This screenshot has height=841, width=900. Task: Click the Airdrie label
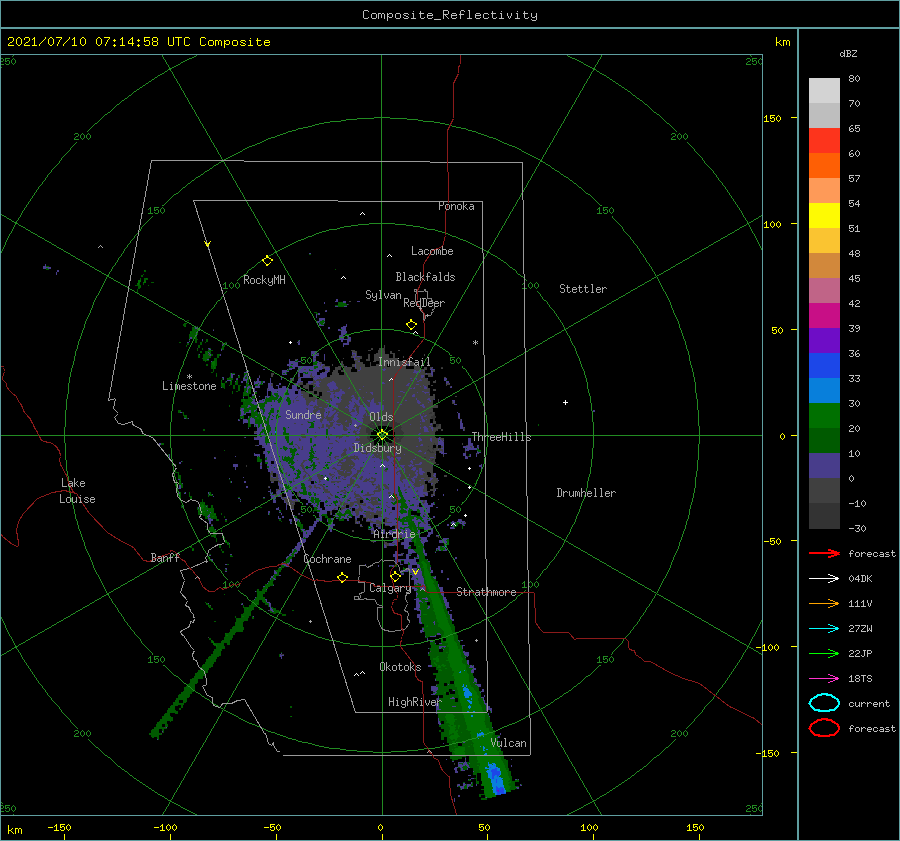click(x=394, y=534)
